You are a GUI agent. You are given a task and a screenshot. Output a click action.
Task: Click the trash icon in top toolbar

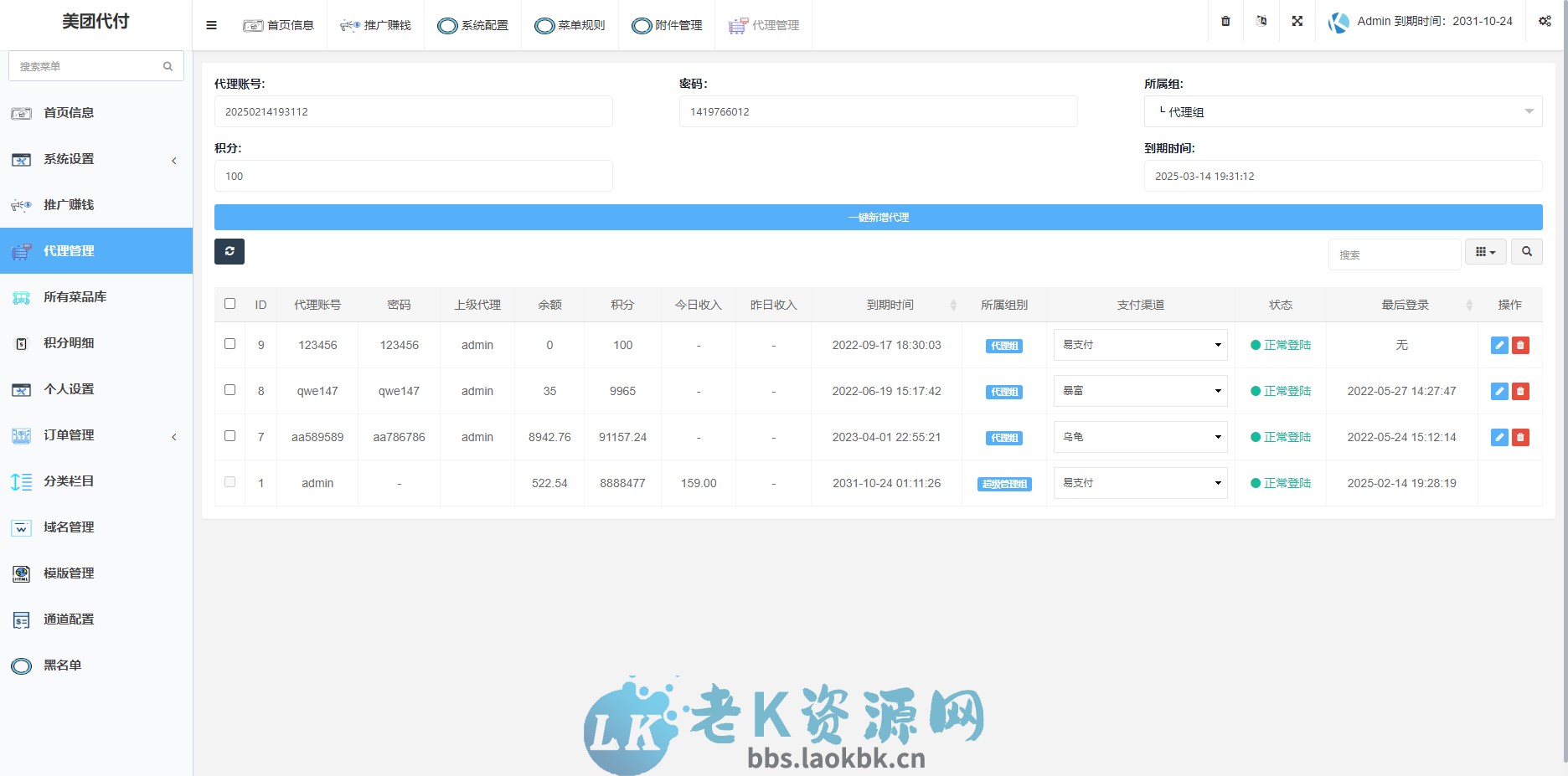[x=1225, y=21]
